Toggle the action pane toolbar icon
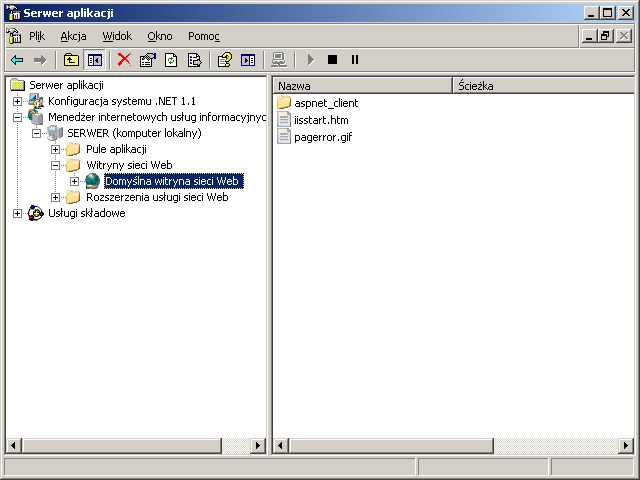Image resolution: width=640 pixels, height=480 pixels. point(248,60)
